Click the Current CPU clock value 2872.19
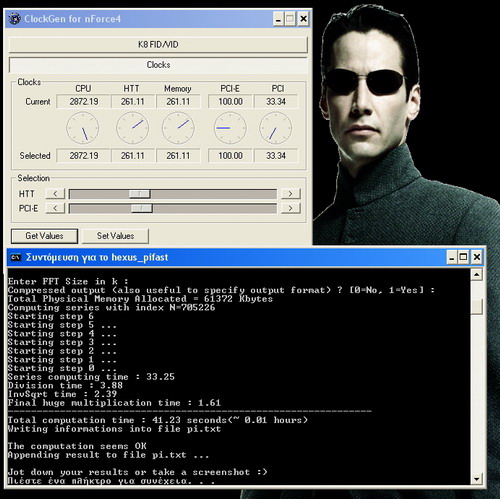This screenshot has width=500, height=499. 84,102
